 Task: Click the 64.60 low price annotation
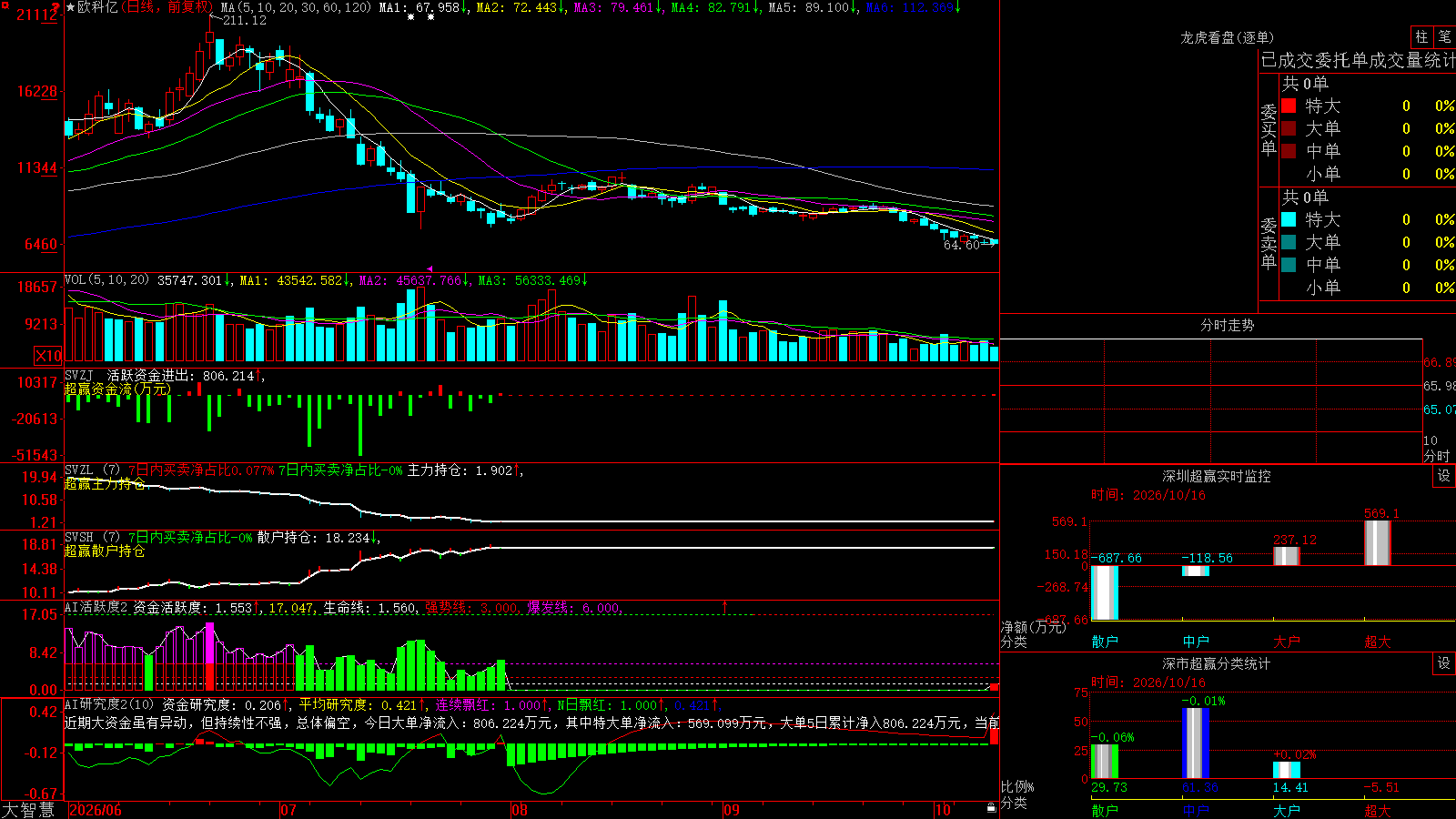tap(962, 245)
